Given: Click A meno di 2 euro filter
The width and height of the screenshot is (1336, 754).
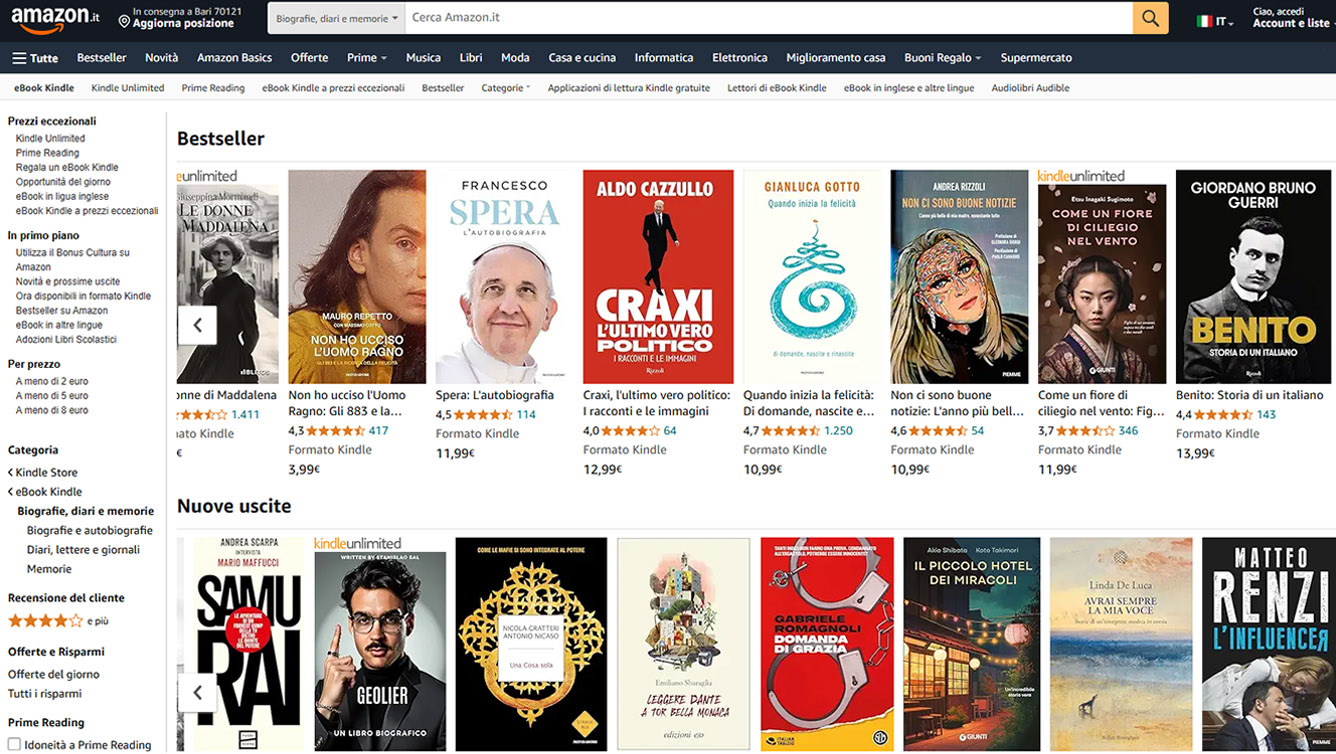Looking at the screenshot, I should click(x=52, y=382).
